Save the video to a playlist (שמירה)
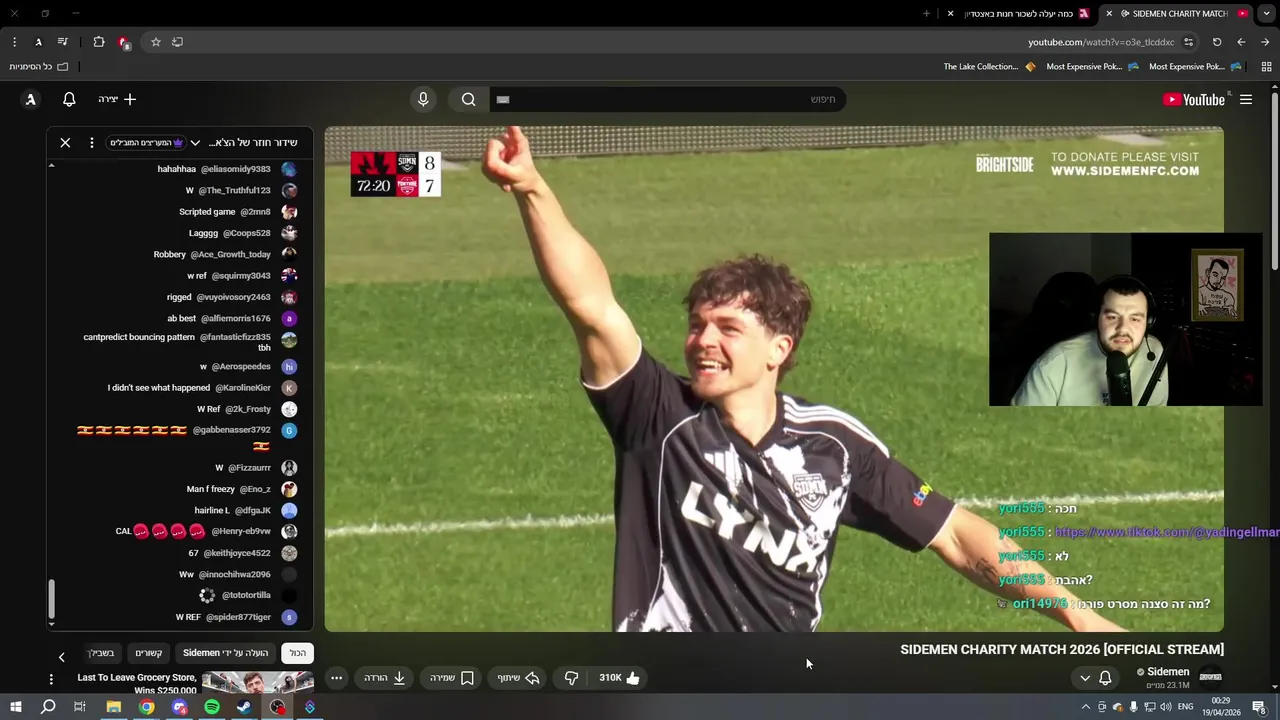The height and width of the screenshot is (720, 1280). click(x=452, y=678)
